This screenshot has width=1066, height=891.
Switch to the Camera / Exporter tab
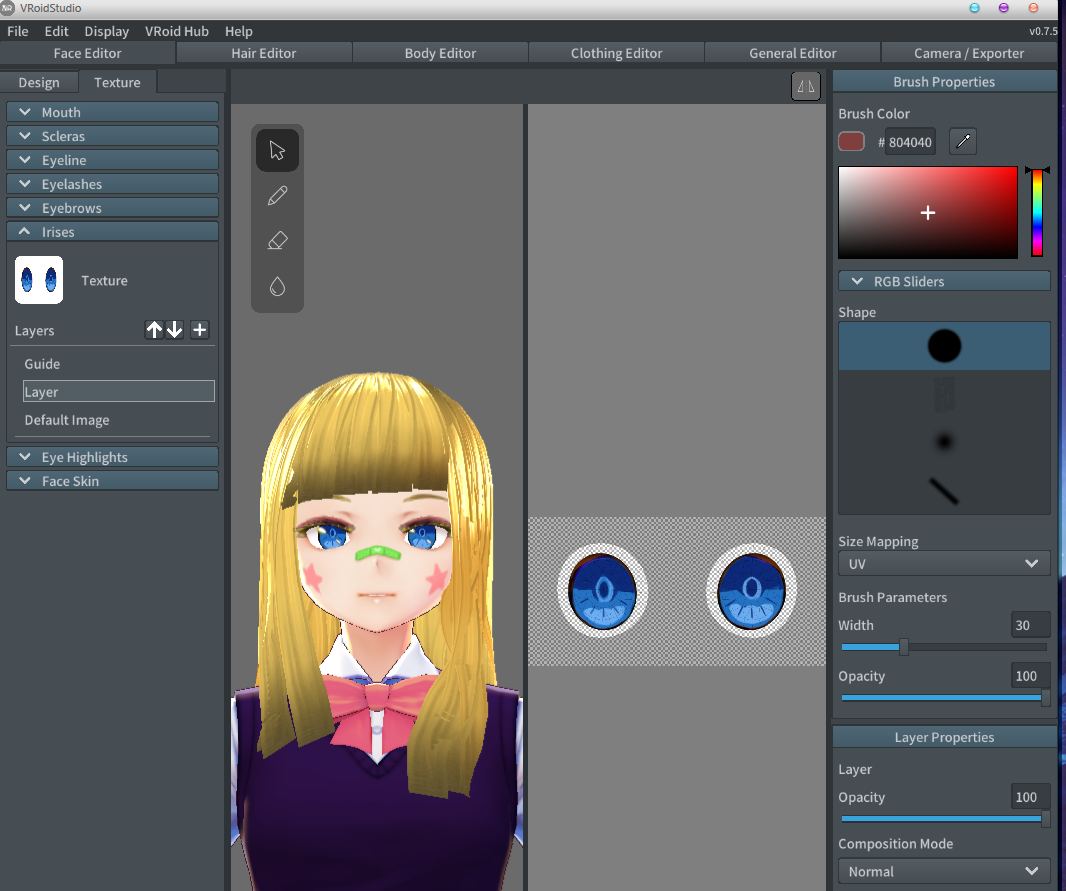pyautogui.click(x=969, y=53)
